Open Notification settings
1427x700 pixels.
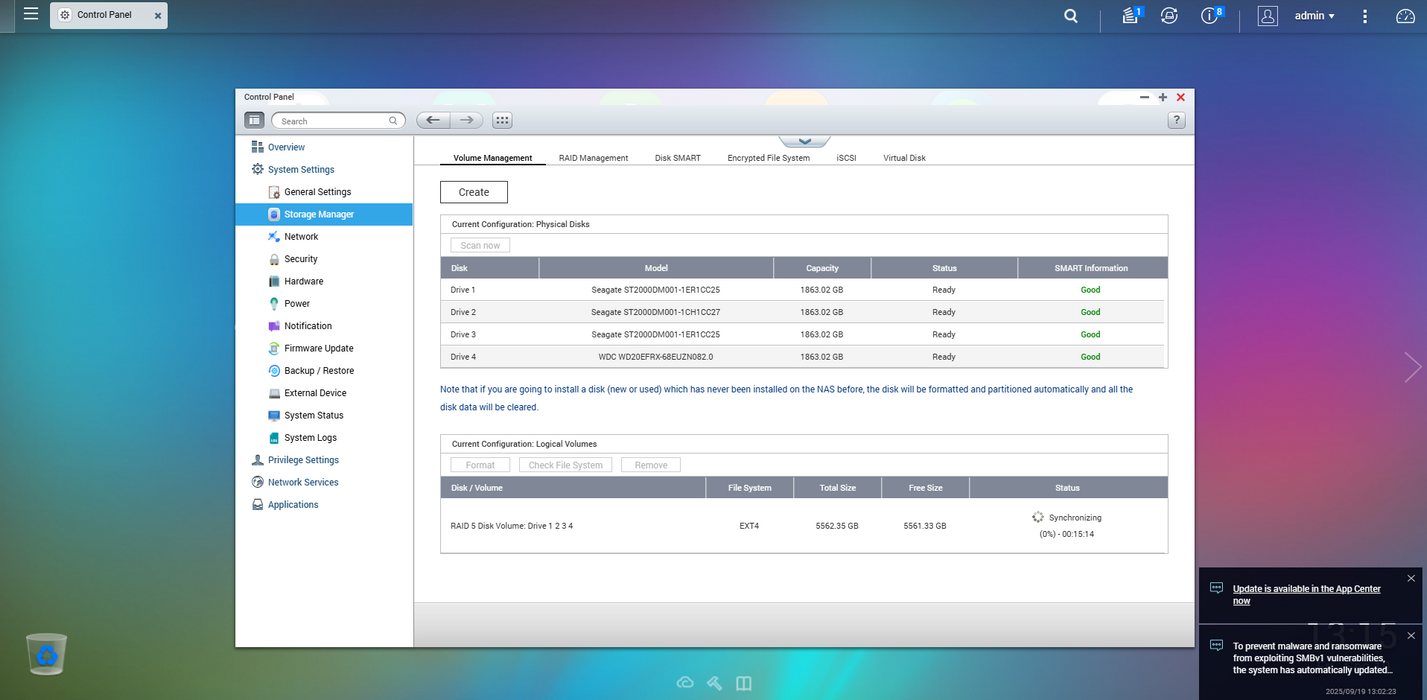click(308, 326)
